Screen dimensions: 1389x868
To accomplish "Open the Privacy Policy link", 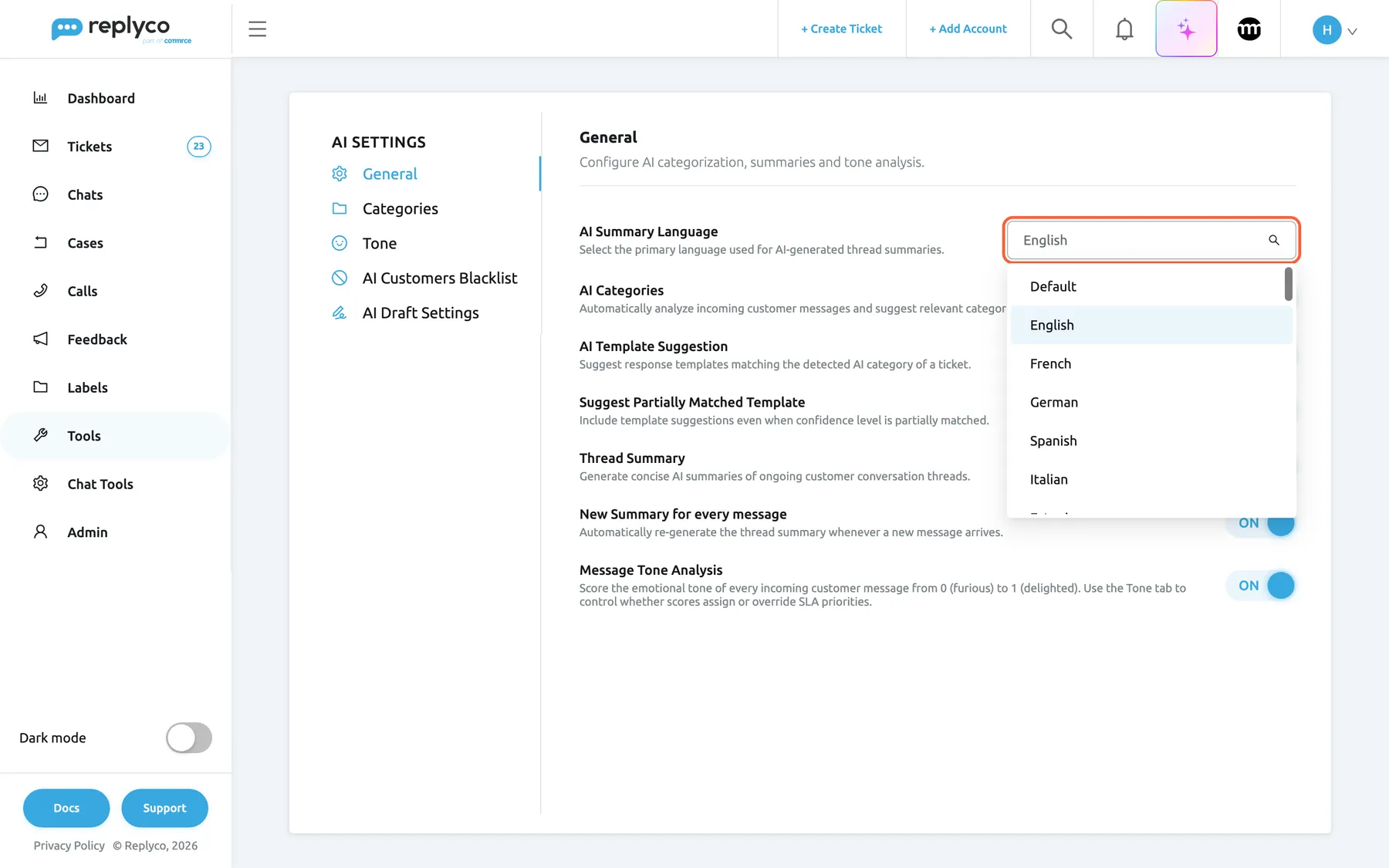I will coord(69,846).
